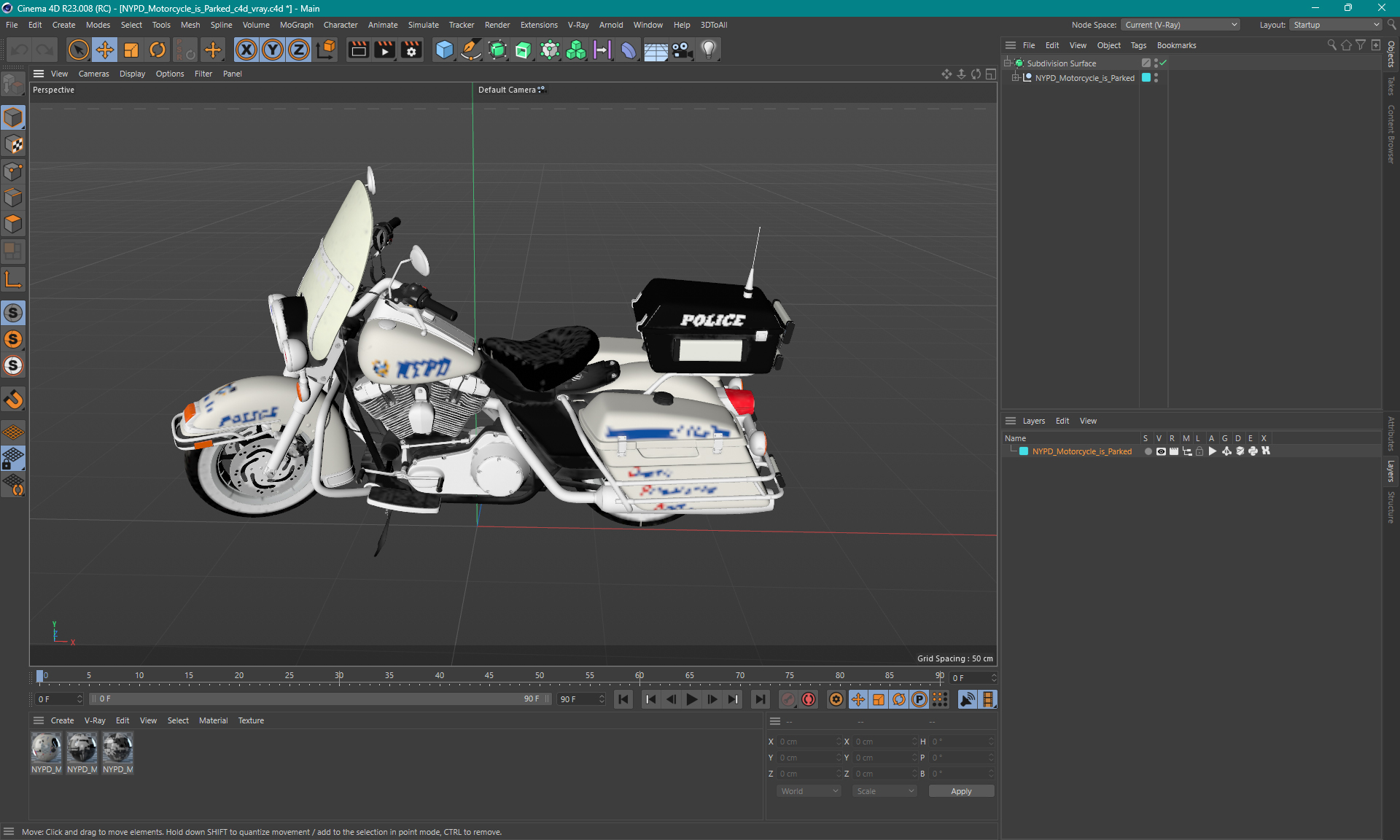Image resolution: width=1400 pixels, height=840 pixels.
Task: Select the first NYPD_M material thumbnail
Action: click(x=46, y=748)
